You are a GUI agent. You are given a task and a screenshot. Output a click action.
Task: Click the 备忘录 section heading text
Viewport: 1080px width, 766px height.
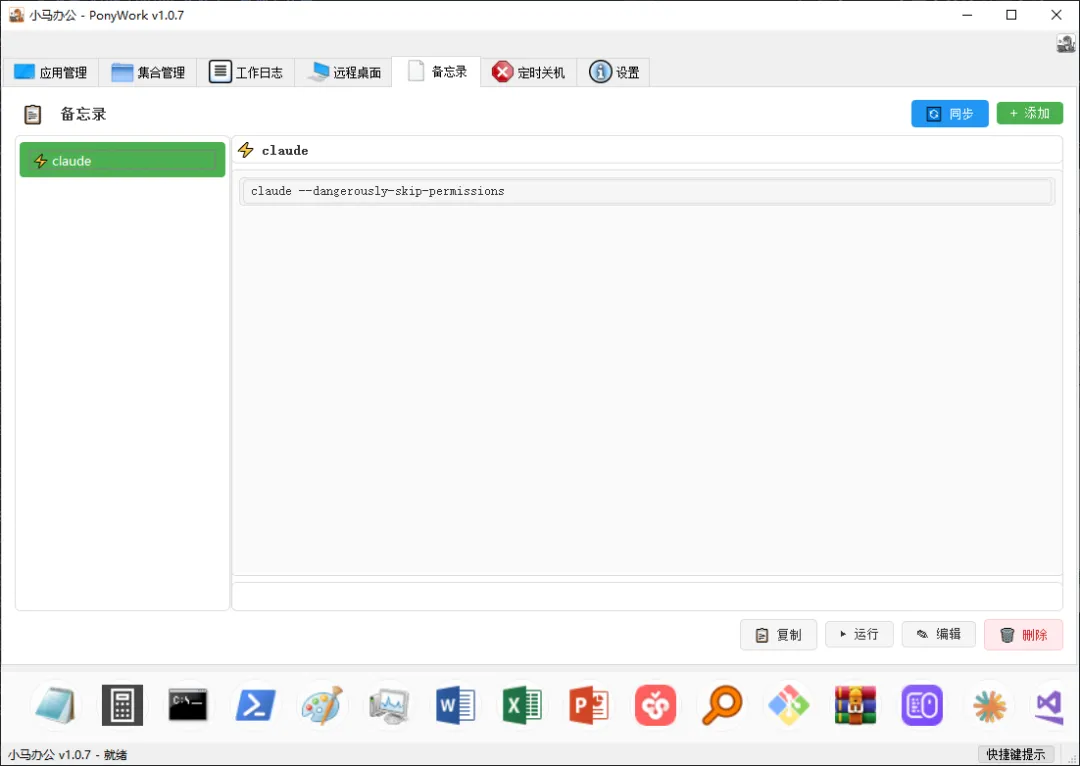[x=83, y=114]
